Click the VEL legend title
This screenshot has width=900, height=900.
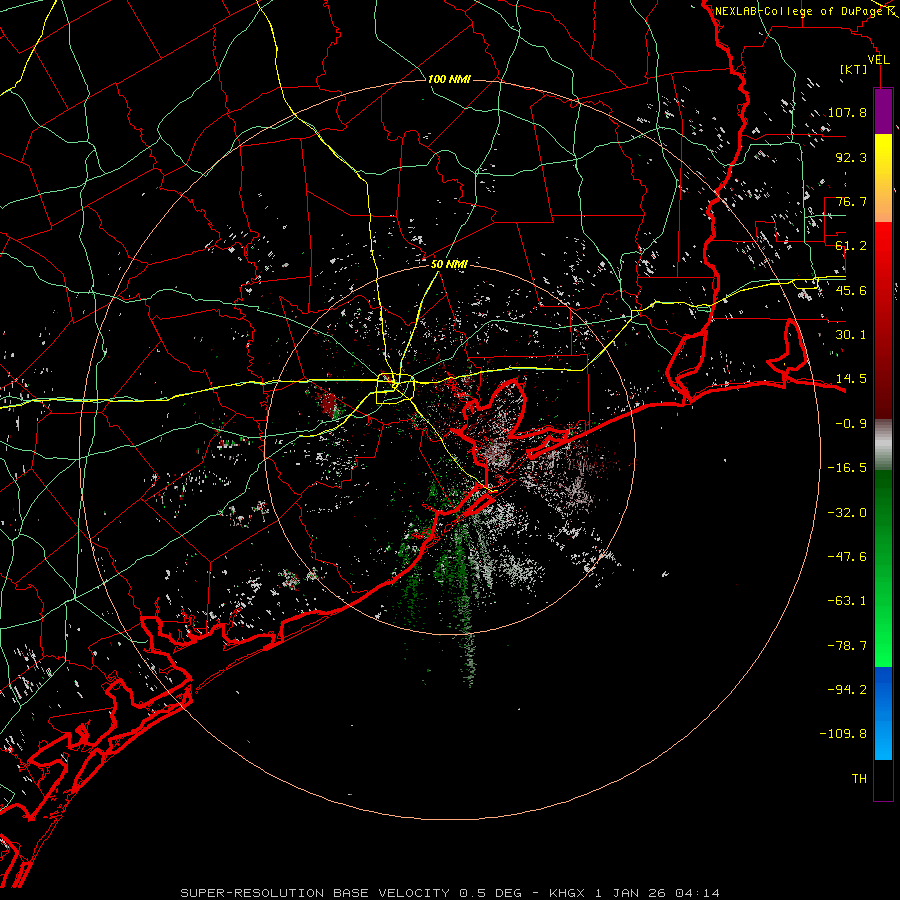click(879, 60)
